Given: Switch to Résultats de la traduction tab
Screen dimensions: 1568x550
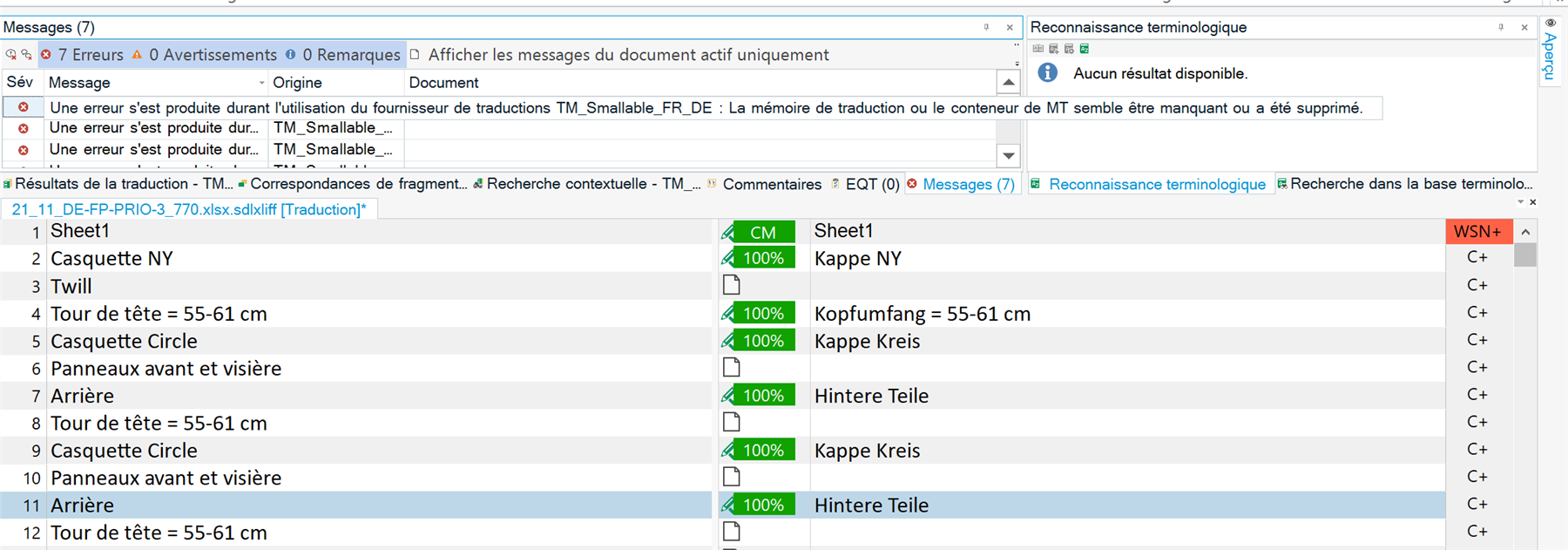Looking at the screenshot, I should point(118,184).
